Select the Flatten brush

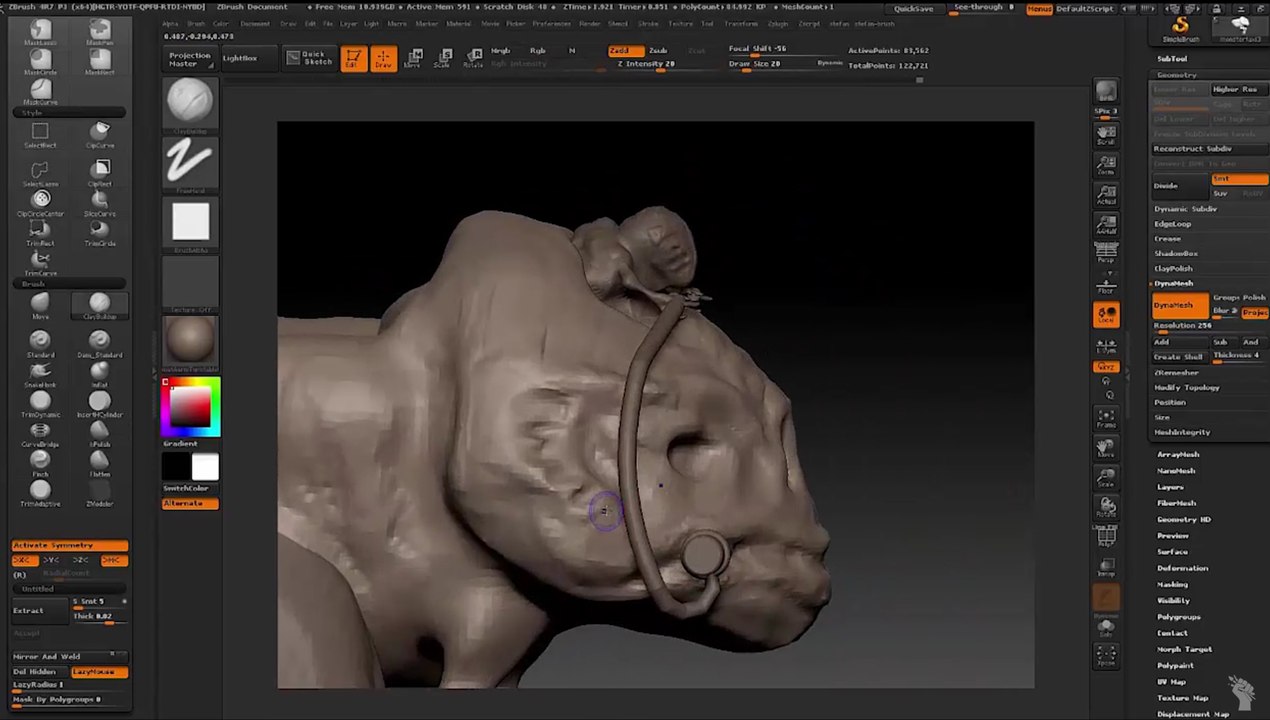click(100, 463)
